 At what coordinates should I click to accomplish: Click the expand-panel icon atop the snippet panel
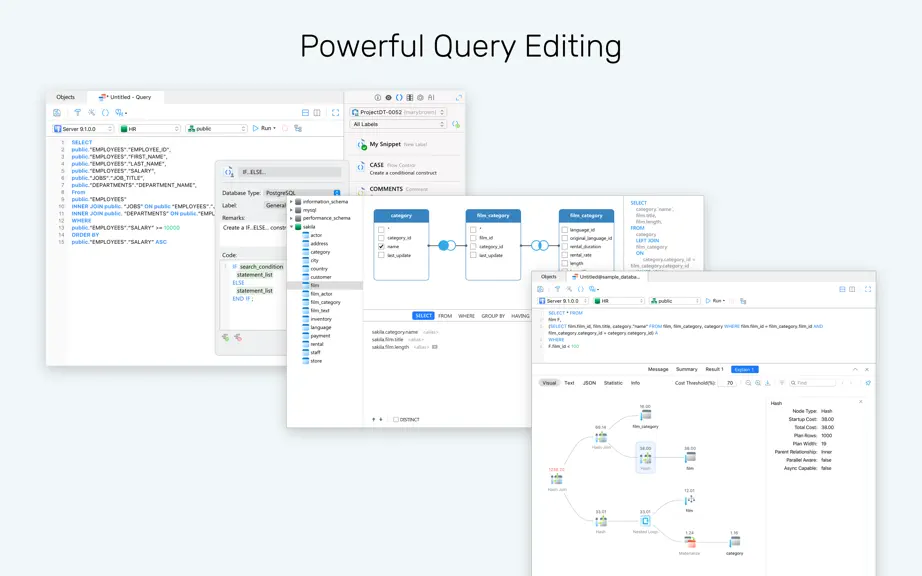459,98
